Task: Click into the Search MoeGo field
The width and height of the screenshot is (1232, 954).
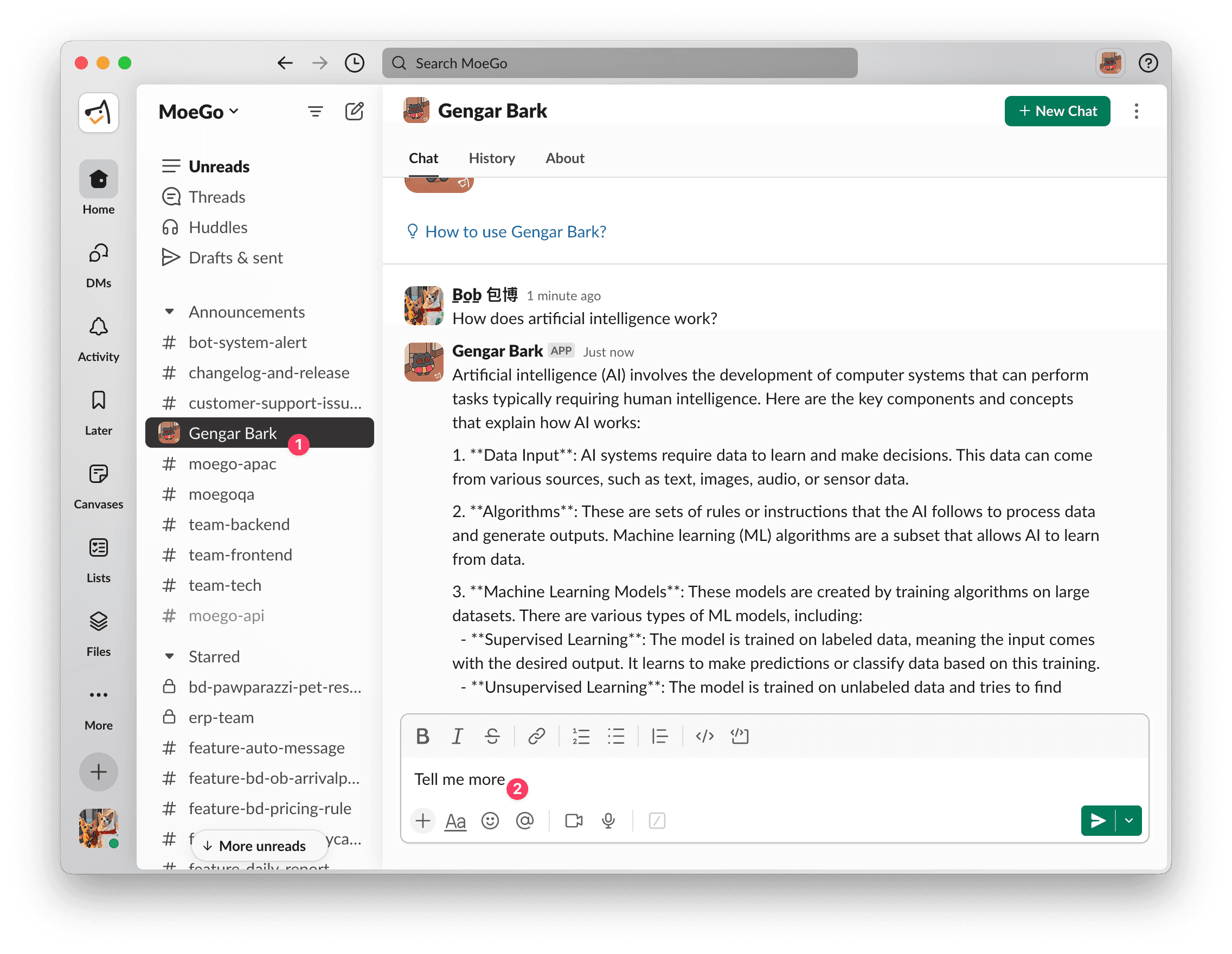Action: tap(620, 62)
